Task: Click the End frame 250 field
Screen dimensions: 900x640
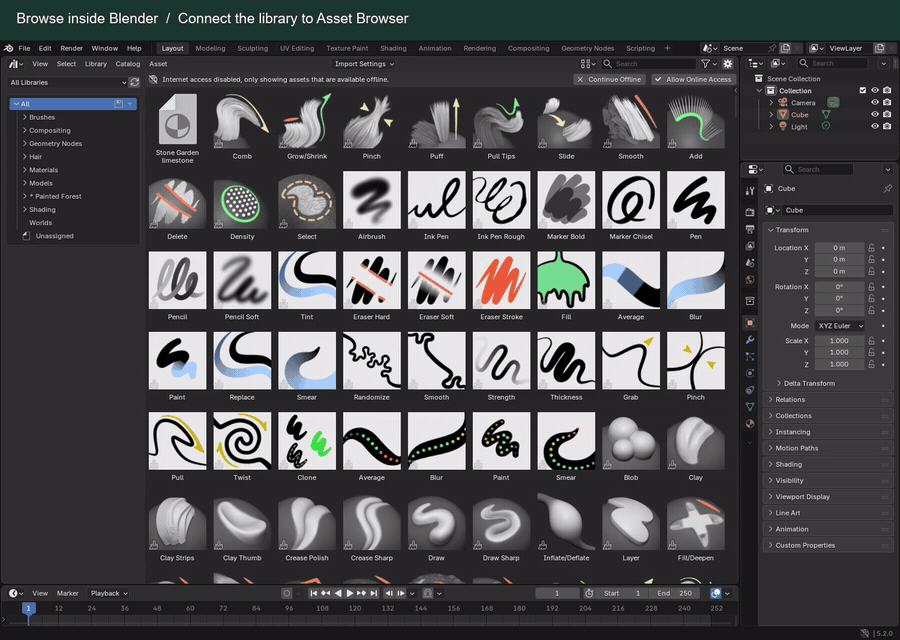Action: [x=675, y=594]
